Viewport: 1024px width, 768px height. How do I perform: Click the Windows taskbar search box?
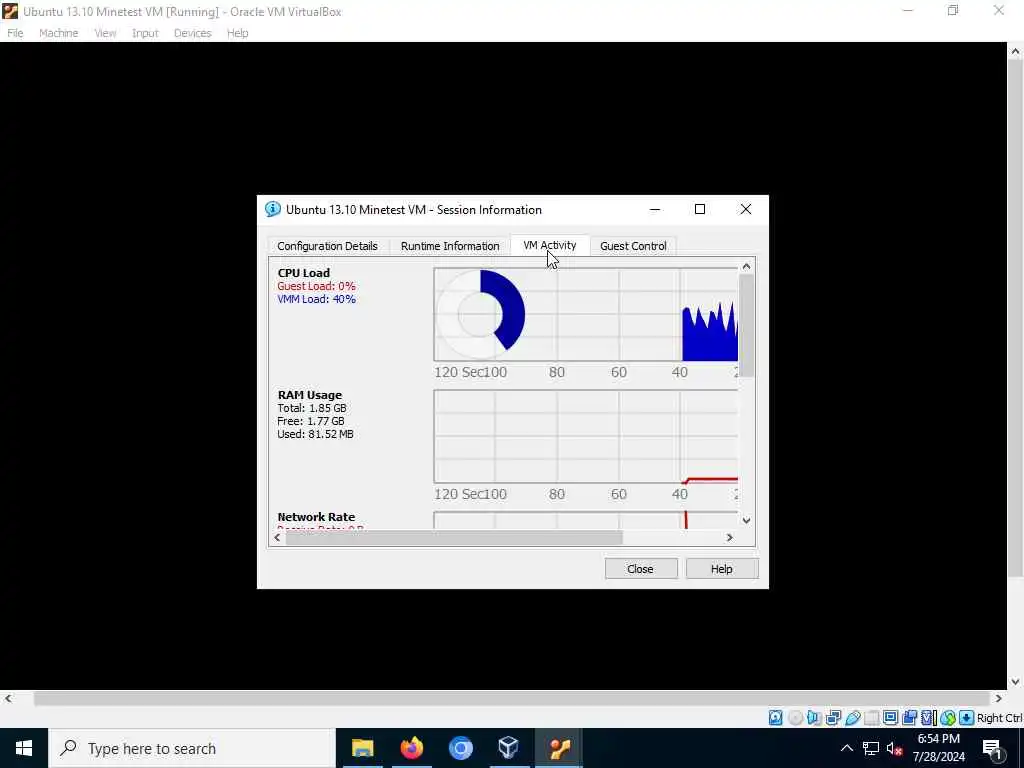pyautogui.click(x=192, y=748)
